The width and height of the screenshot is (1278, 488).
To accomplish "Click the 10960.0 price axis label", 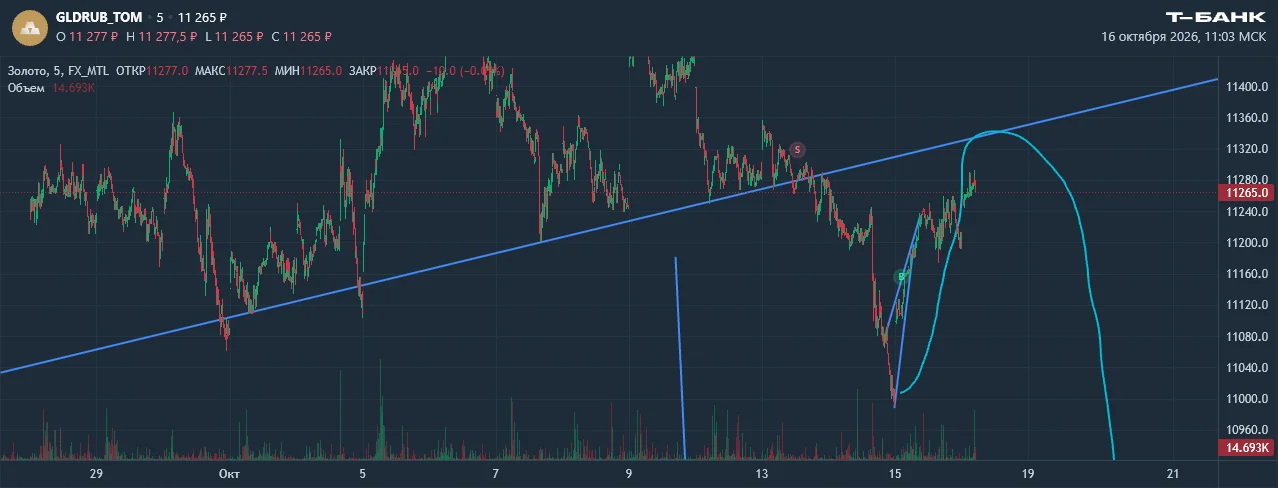I will pos(1248,431).
